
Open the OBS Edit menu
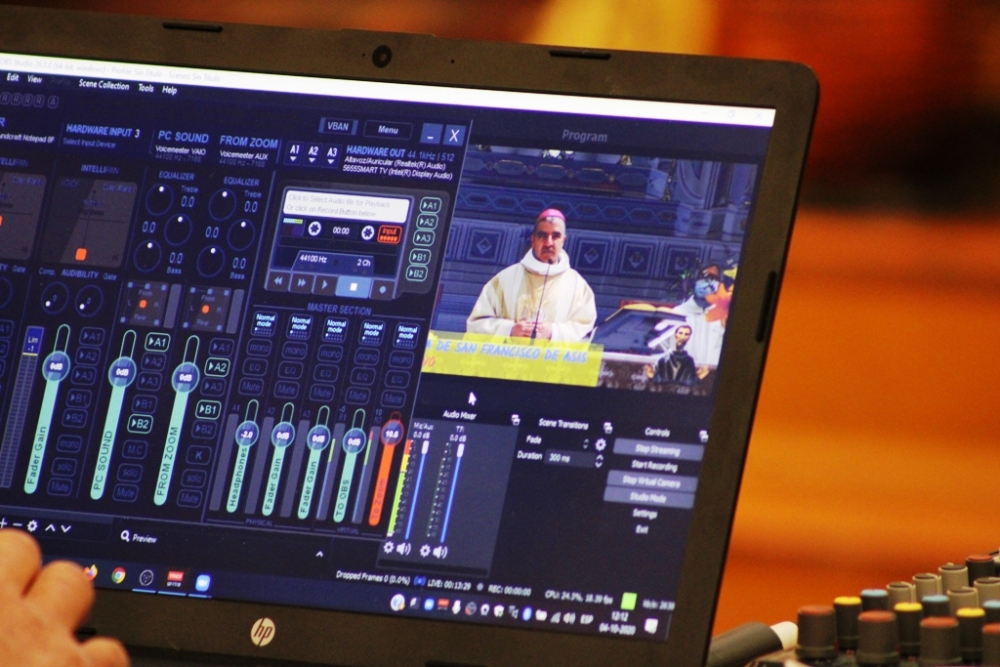12,77
